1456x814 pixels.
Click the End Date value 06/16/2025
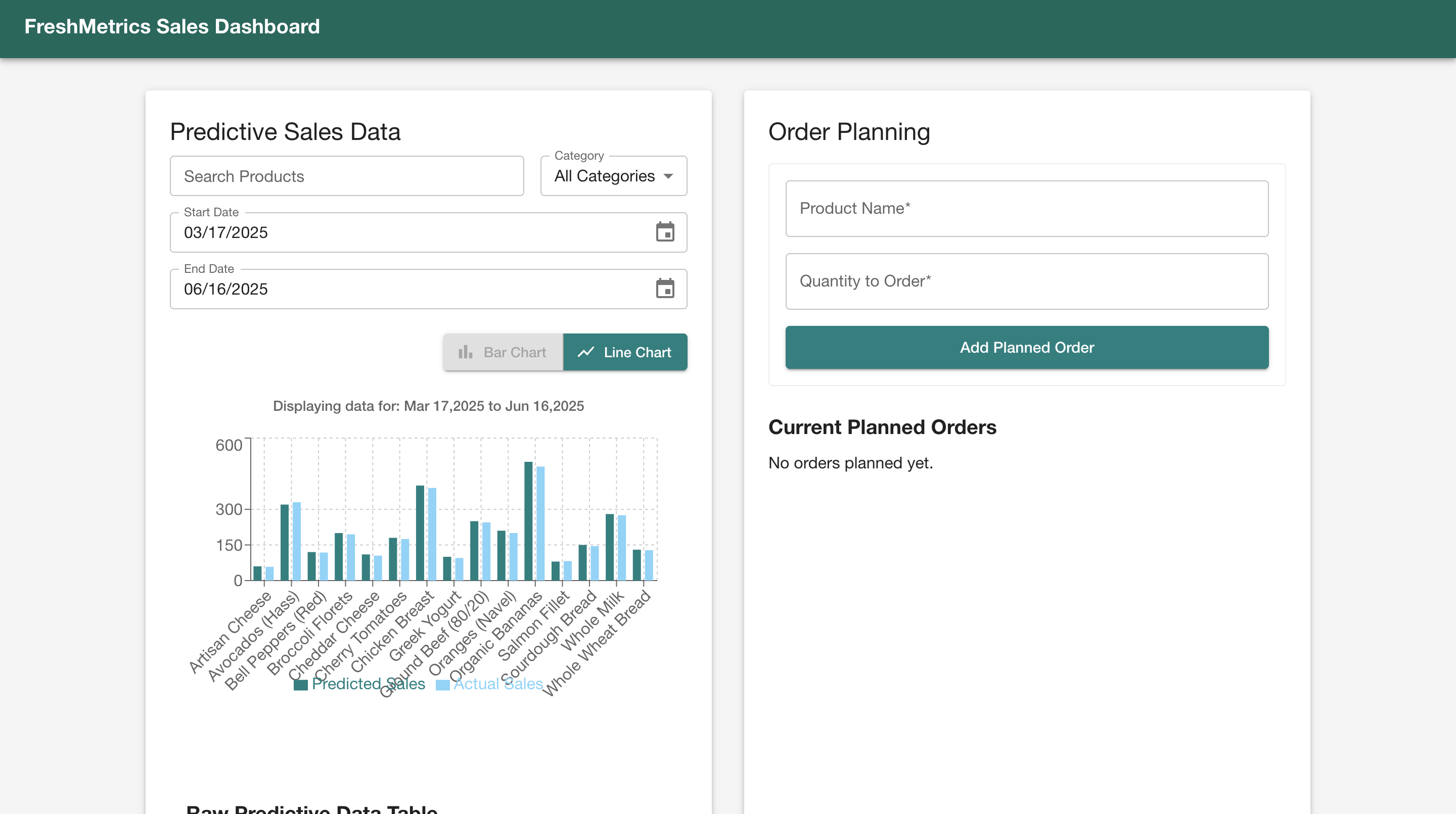coord(226,289)
